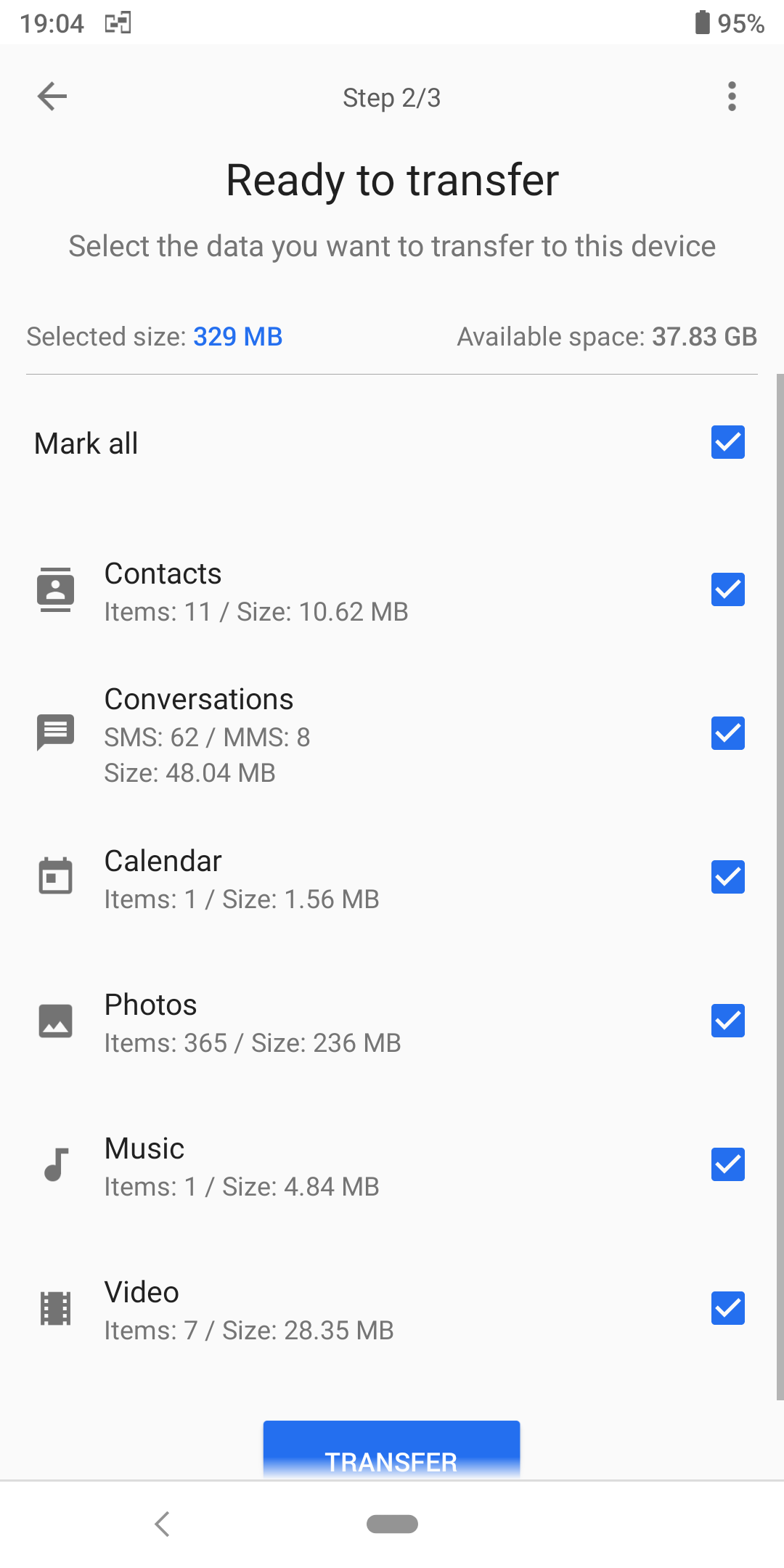784x1568 pixels.
Task: Untick the Calendar checkbox
Action: tap(728, 877)
